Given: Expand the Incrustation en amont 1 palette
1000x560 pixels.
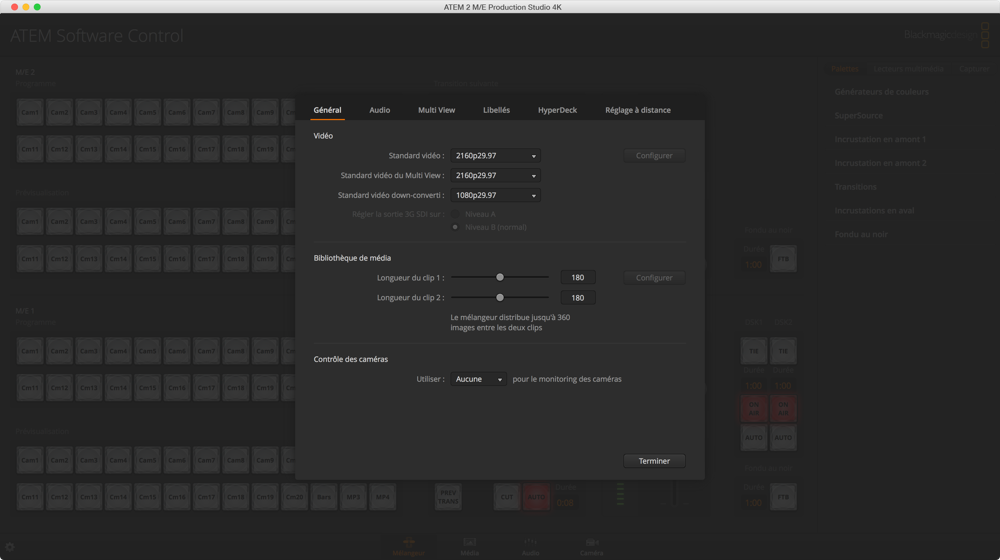Looking at the screenshot, I should (880, 139).
